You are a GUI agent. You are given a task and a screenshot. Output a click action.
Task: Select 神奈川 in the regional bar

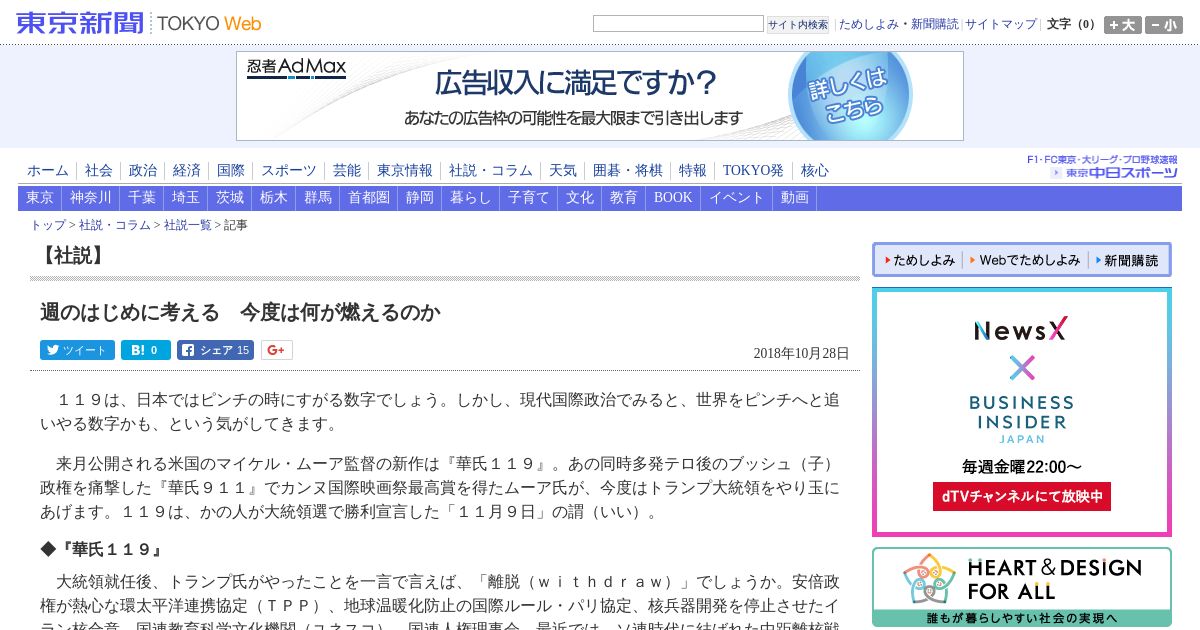click(x=91, y=198)
